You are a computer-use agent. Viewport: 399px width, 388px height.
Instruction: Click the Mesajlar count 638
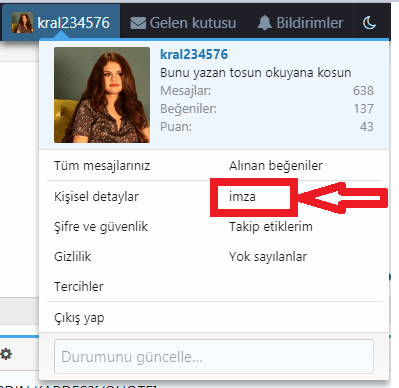point(363,91)
